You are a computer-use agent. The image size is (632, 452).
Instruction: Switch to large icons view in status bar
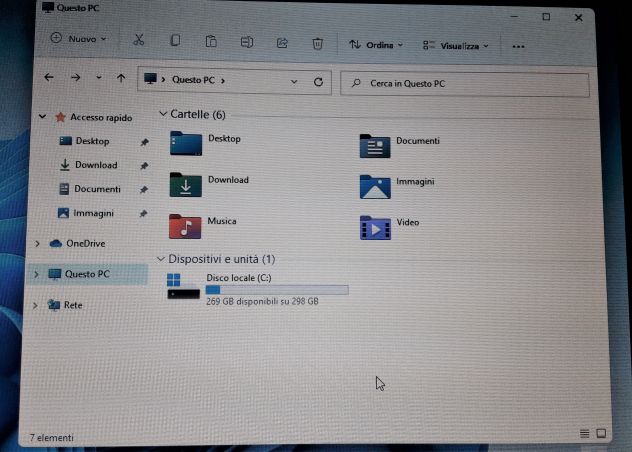point(601,433)
